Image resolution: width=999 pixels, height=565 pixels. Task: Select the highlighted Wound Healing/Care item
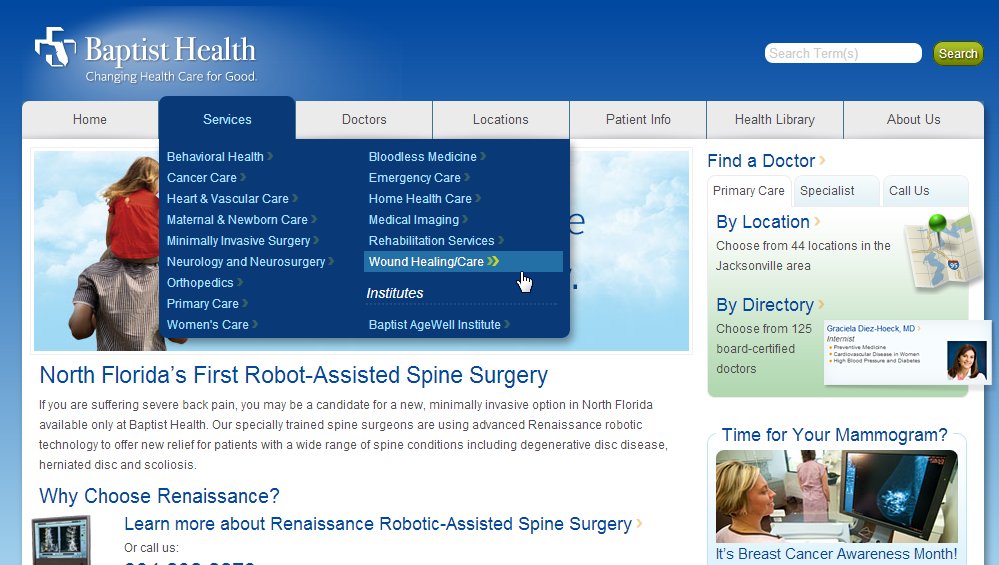point(463,261)
